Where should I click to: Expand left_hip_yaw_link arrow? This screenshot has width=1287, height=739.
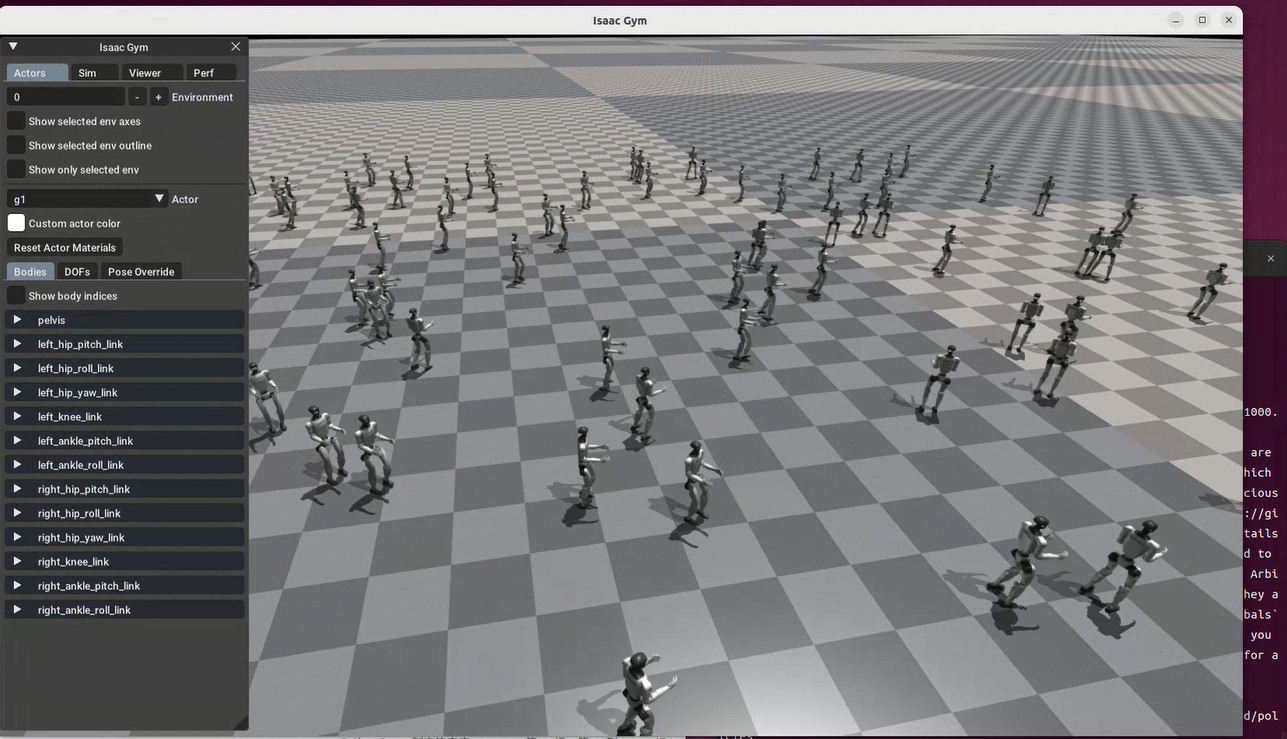click(17, 392)
